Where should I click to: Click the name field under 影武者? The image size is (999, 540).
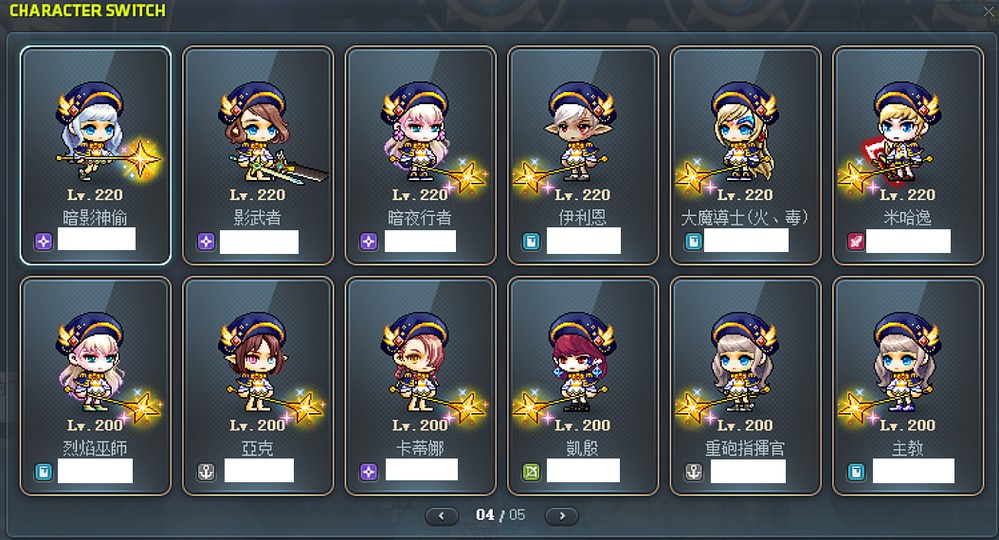(x=259, y=242)
